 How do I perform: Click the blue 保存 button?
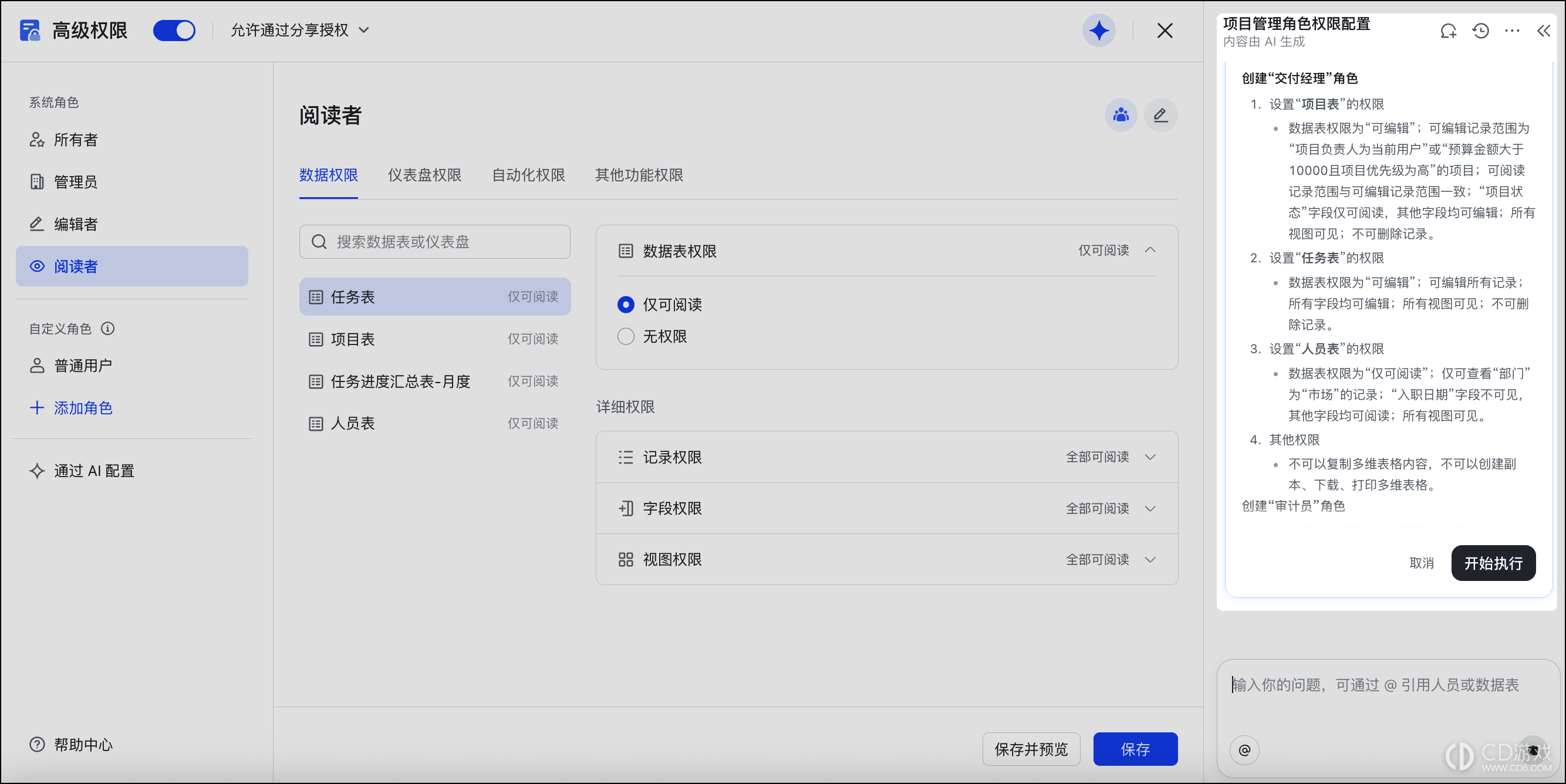point(1135,749)
